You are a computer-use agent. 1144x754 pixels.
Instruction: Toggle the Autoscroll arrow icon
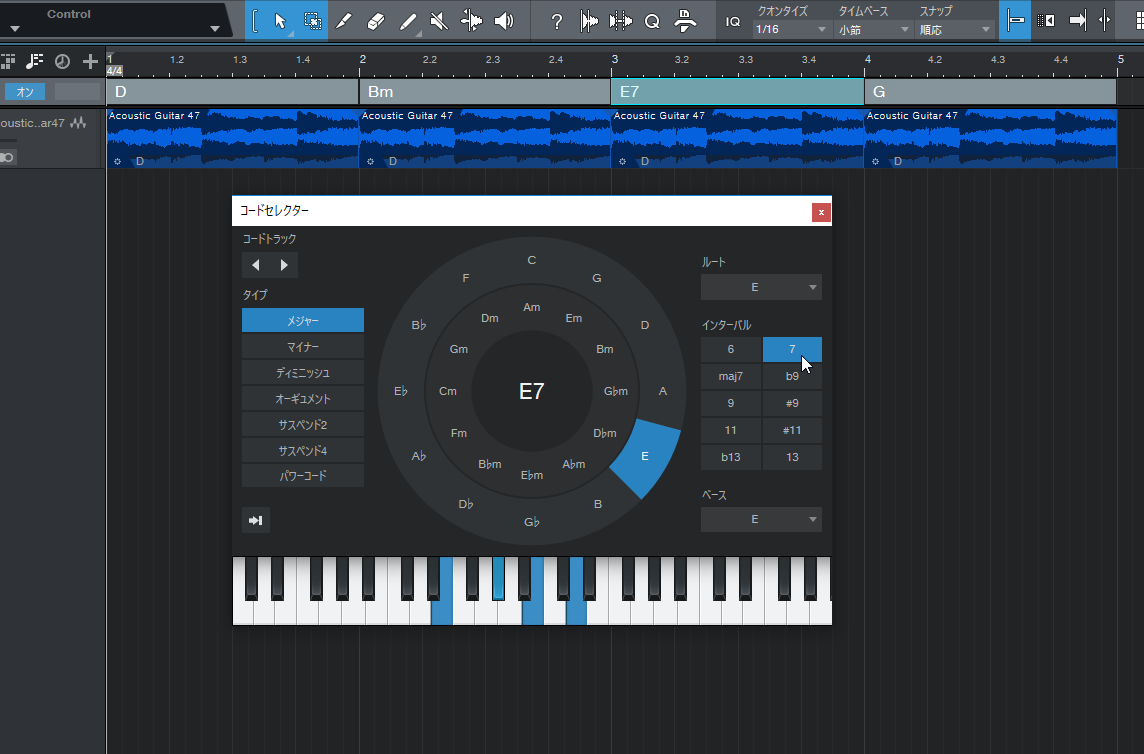[1078, 20]
